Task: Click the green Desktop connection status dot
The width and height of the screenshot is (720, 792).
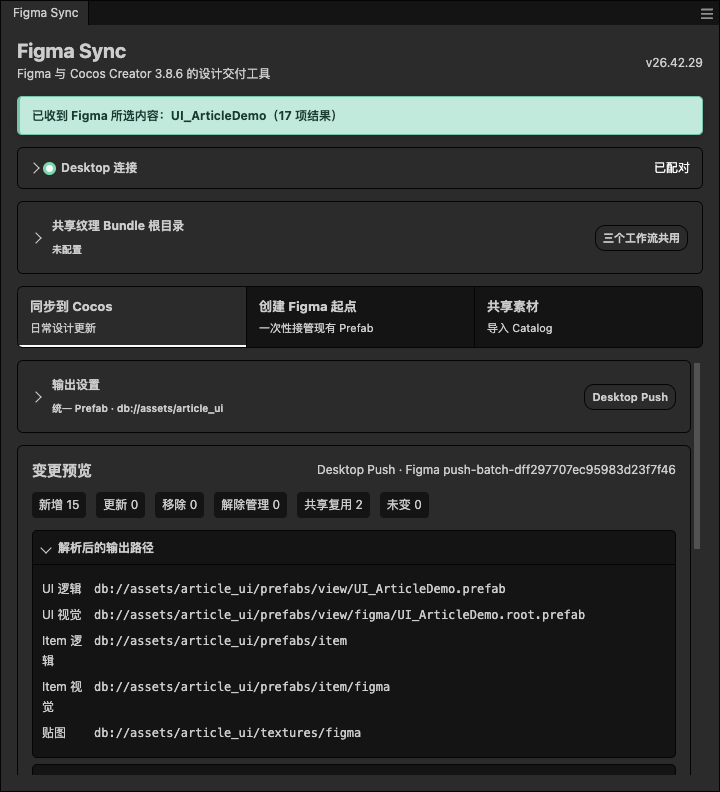Action: click(50, 168)
